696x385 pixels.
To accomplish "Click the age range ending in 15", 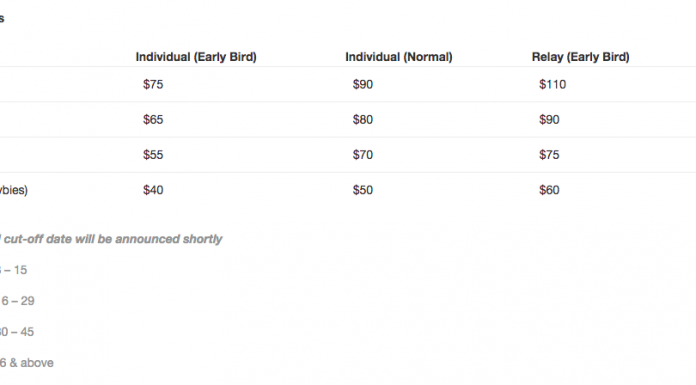I will coord(13,270).
